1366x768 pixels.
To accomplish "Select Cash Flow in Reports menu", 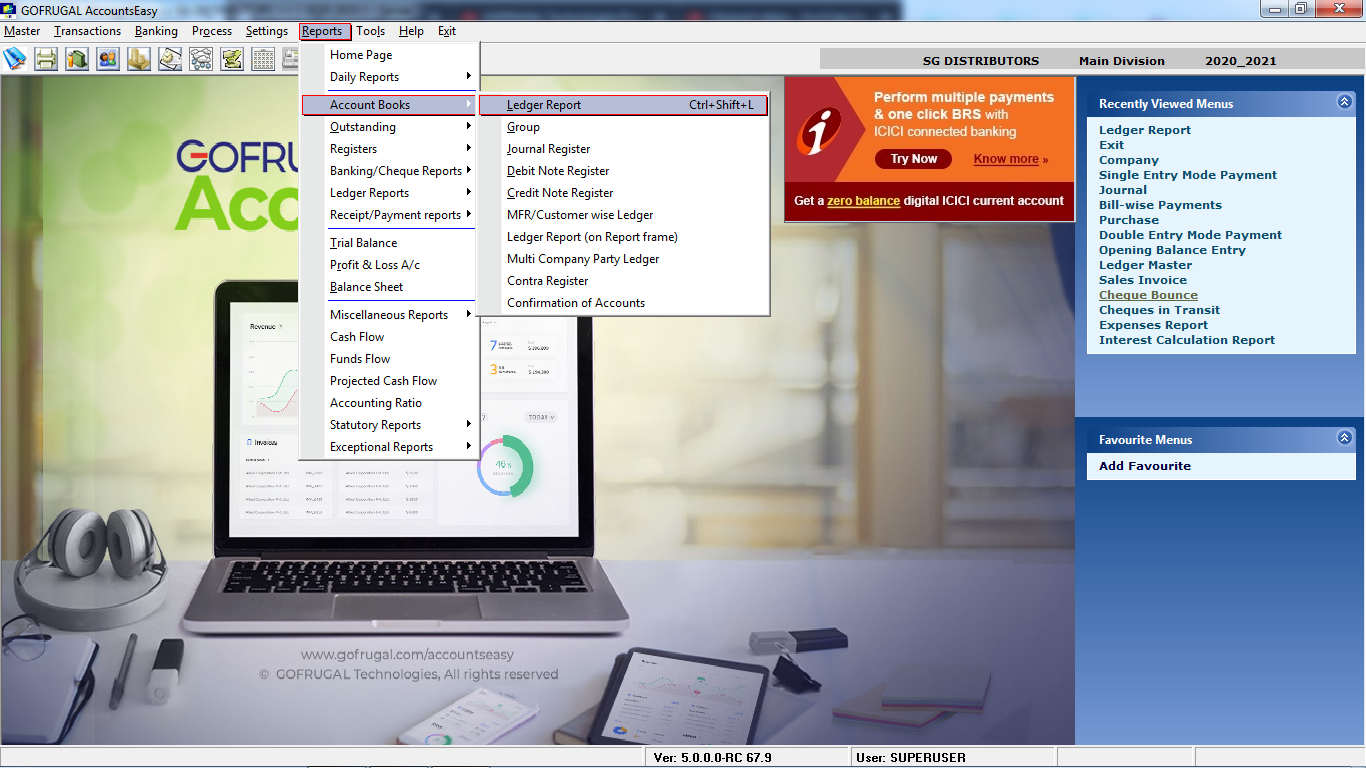I will [x=390, y=337].
